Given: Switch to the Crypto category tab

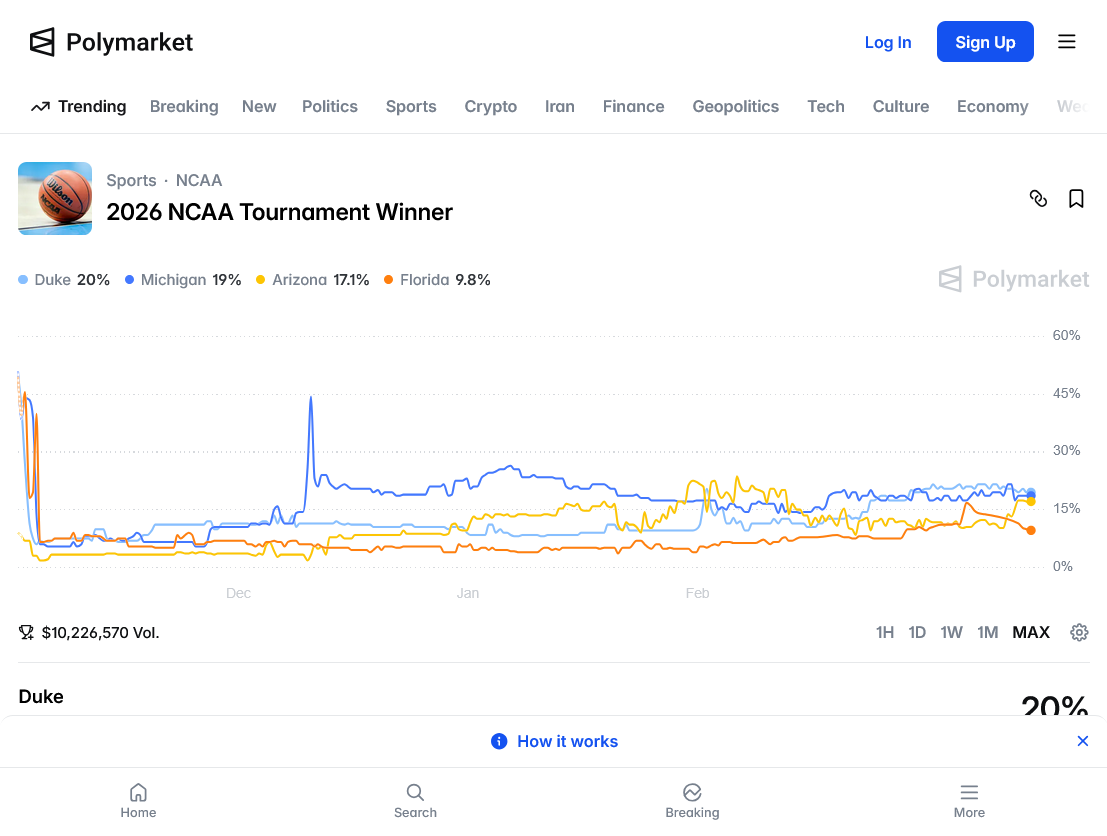Looking at the screenshot, I should [490, 106].
